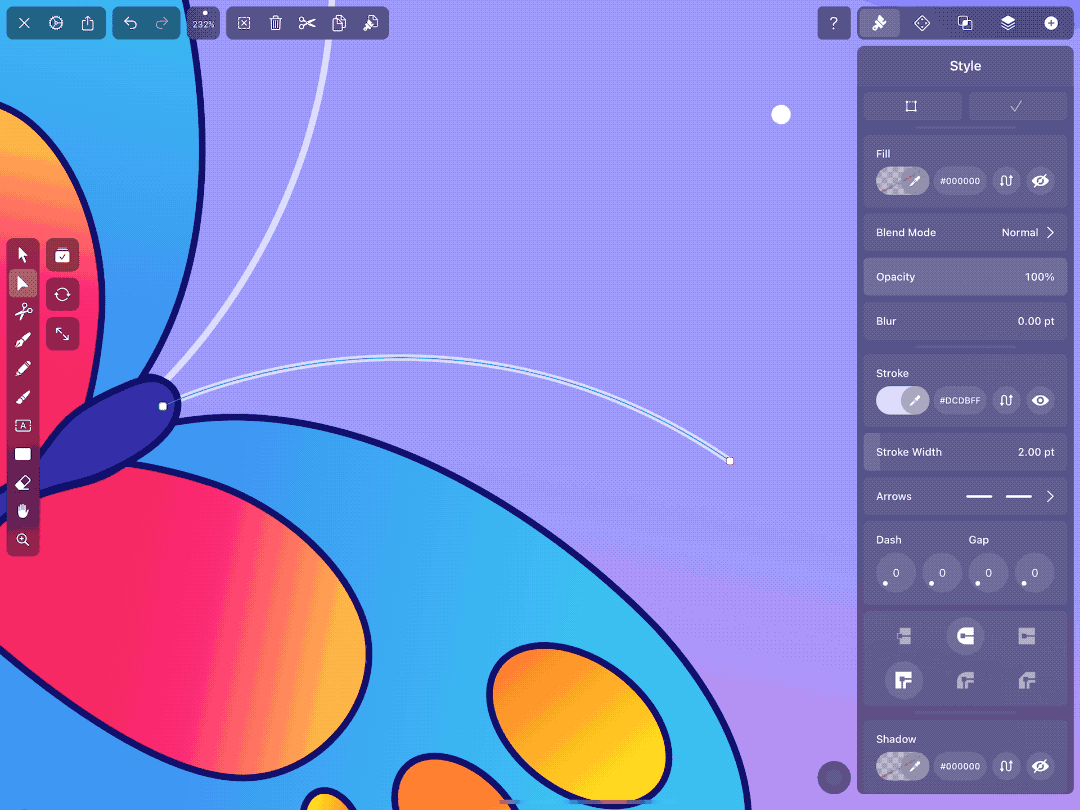
Task: Edit Shadow hex value #000000
Action: (x=959, y=766)
